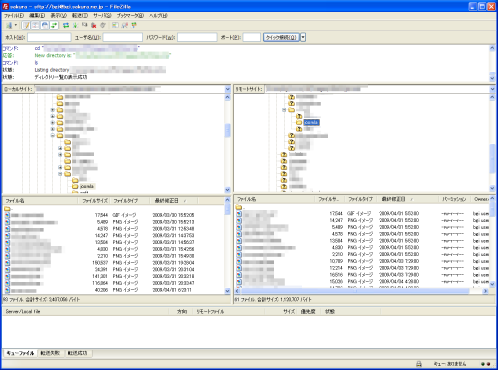Open the parent '..' folder in remote file list
Viewport: 498px width, 370px height.
click(240, 207)
